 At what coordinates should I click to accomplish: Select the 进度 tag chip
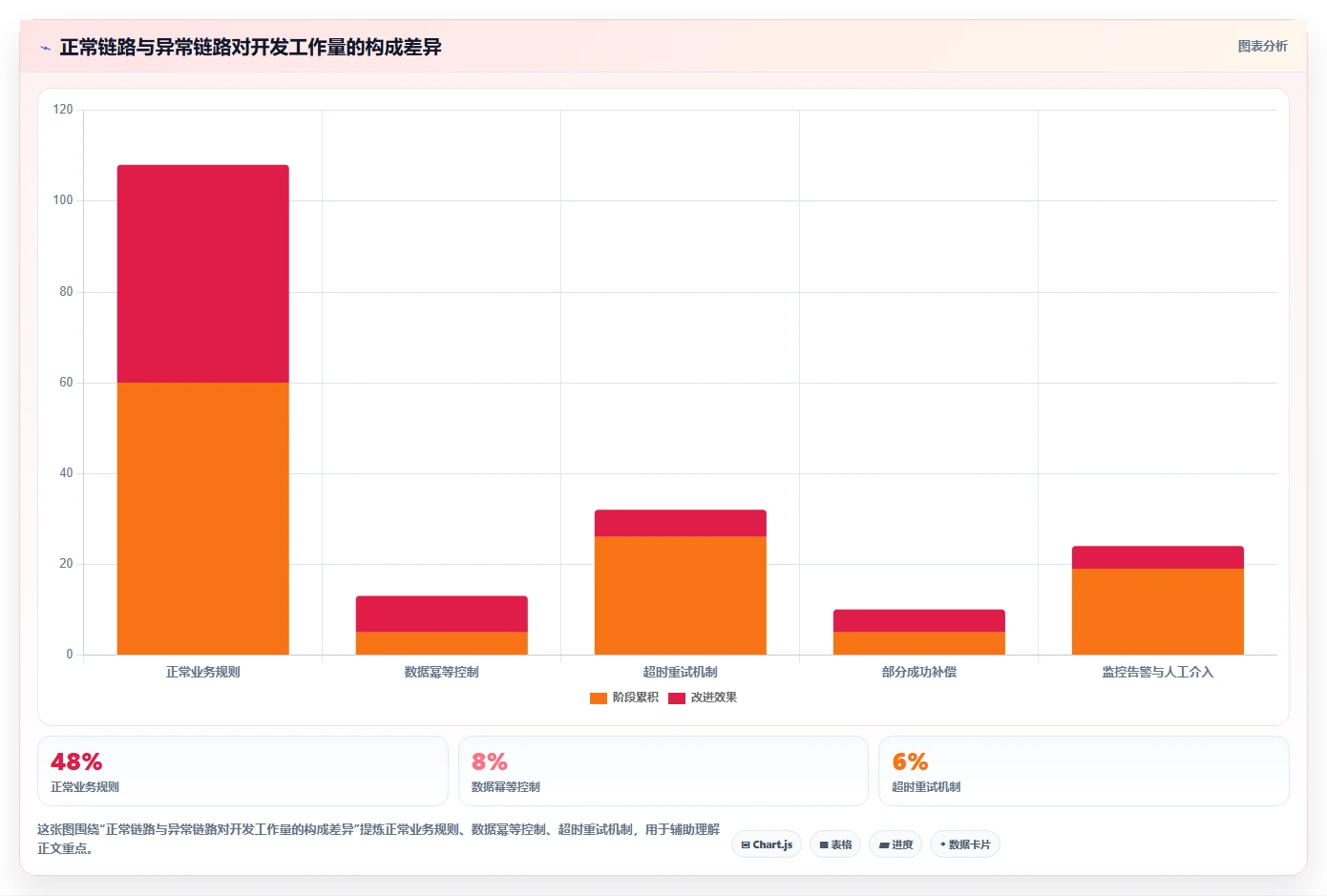pos(895,844)
